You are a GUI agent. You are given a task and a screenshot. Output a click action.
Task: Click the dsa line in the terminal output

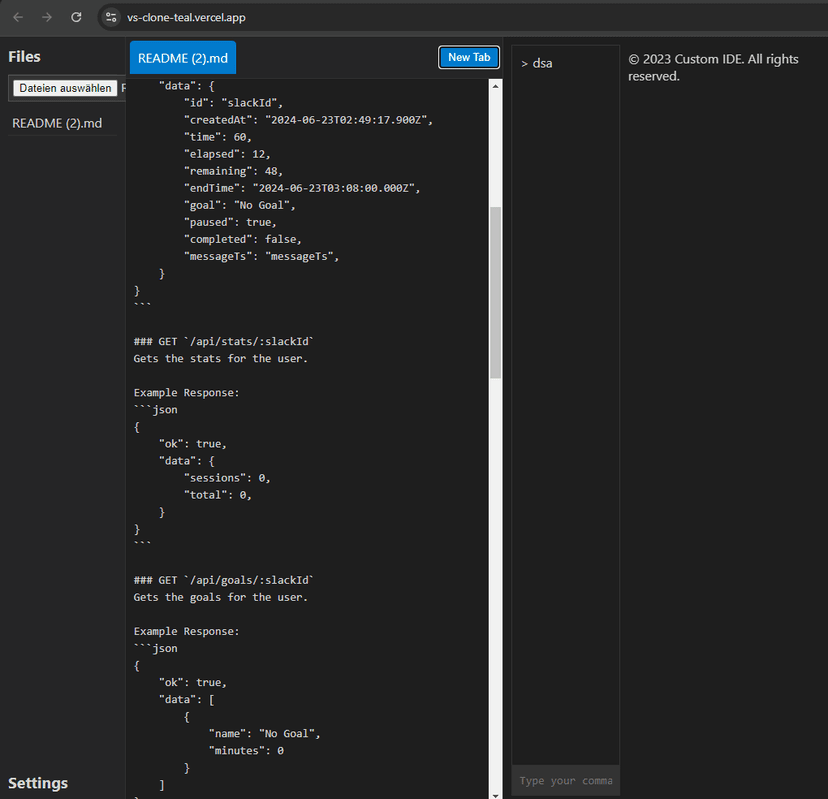tap(537, 63)
